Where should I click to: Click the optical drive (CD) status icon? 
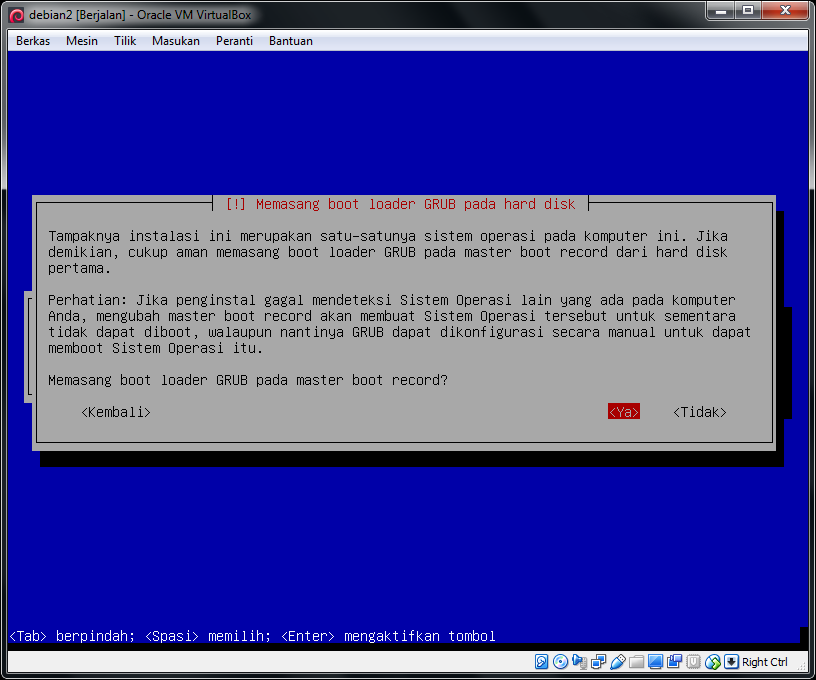click(x=560, y=662)
